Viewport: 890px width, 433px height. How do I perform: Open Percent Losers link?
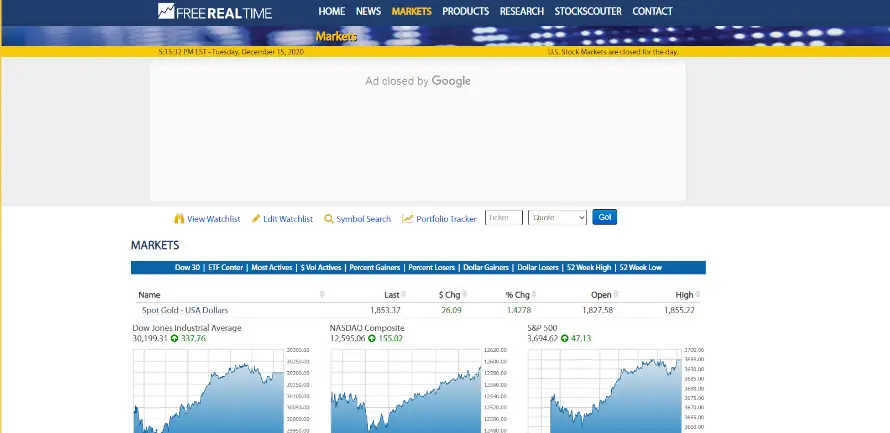[x=432, y=267]
